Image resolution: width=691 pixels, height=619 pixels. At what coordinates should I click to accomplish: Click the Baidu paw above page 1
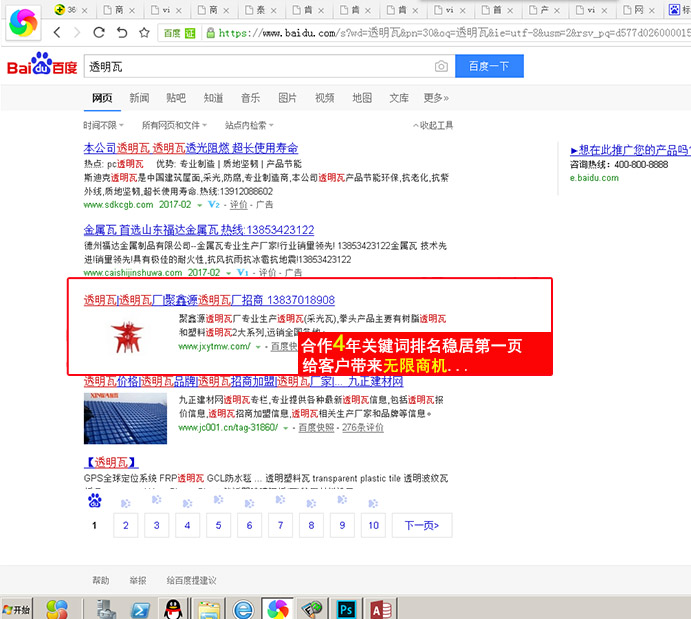(x=94, y=500)
